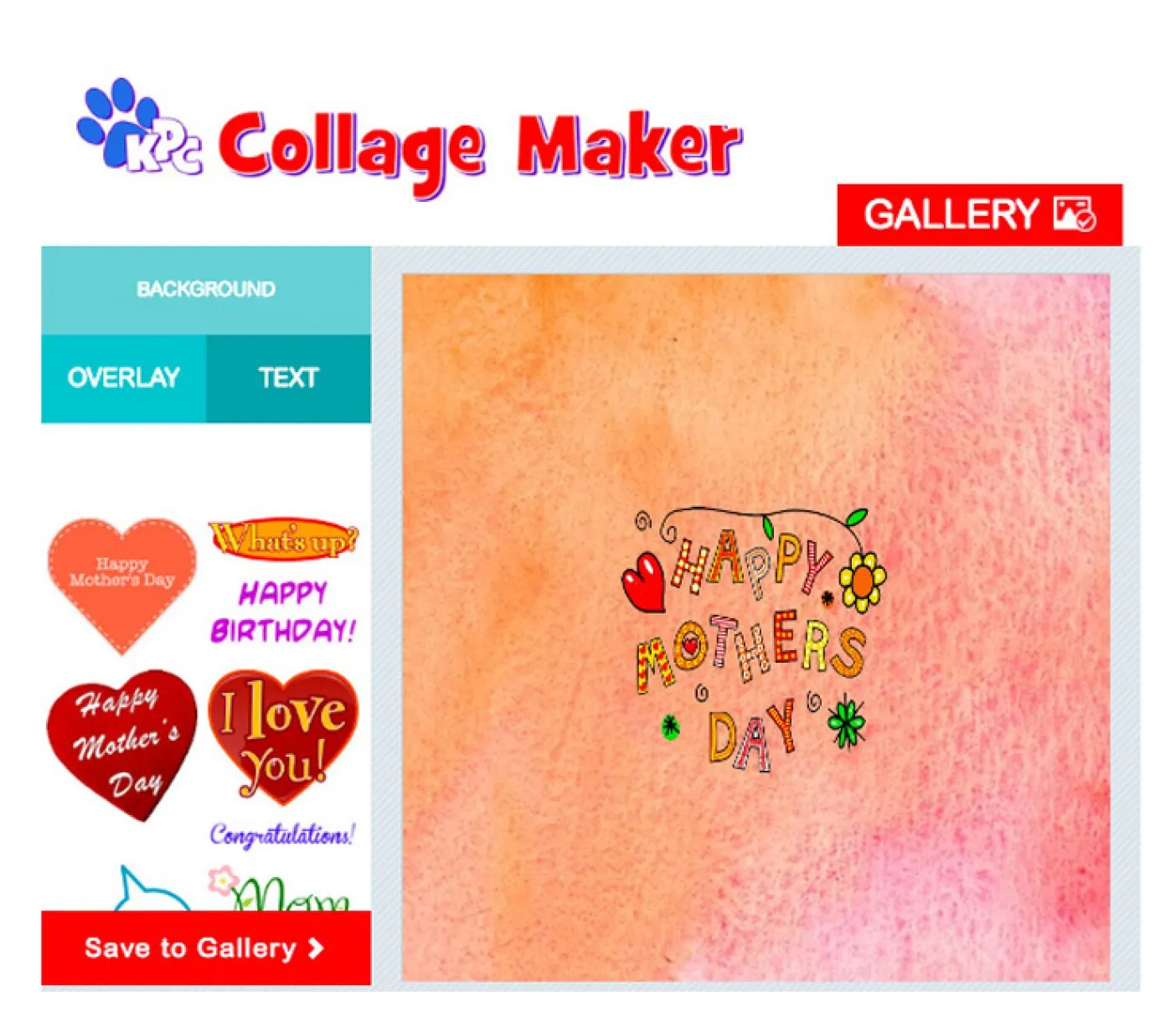Choose the green Mom flower sticker
Viewport: 1176px width, 1033px height.
click(x=279, y=890)
